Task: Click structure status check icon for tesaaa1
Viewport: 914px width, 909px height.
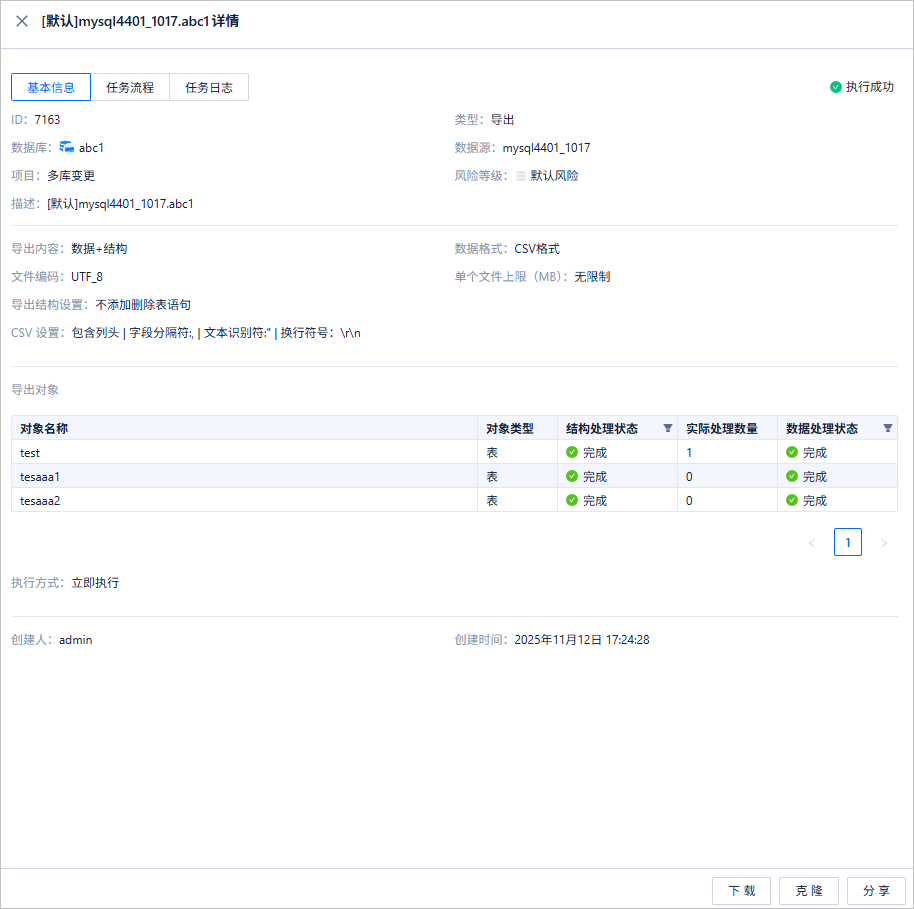Action: coord(571,476)
